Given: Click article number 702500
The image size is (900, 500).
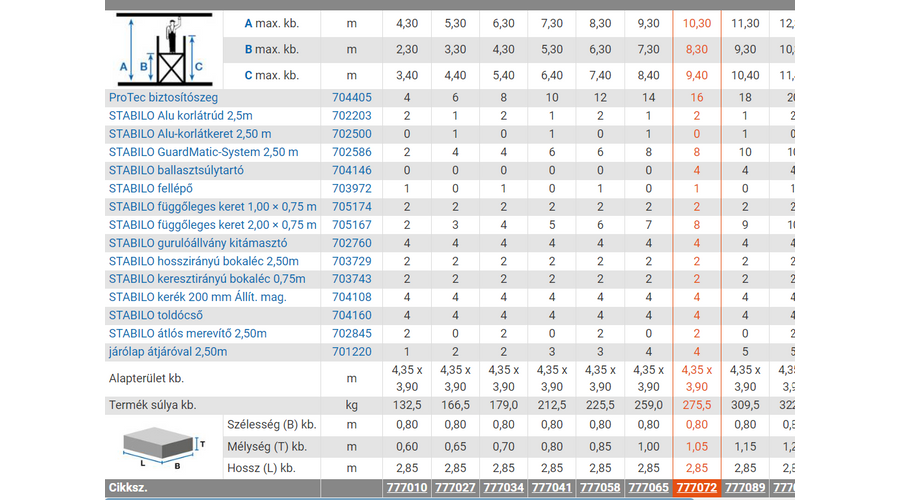Looking at the screenshot, I should [x=352, y=134].
